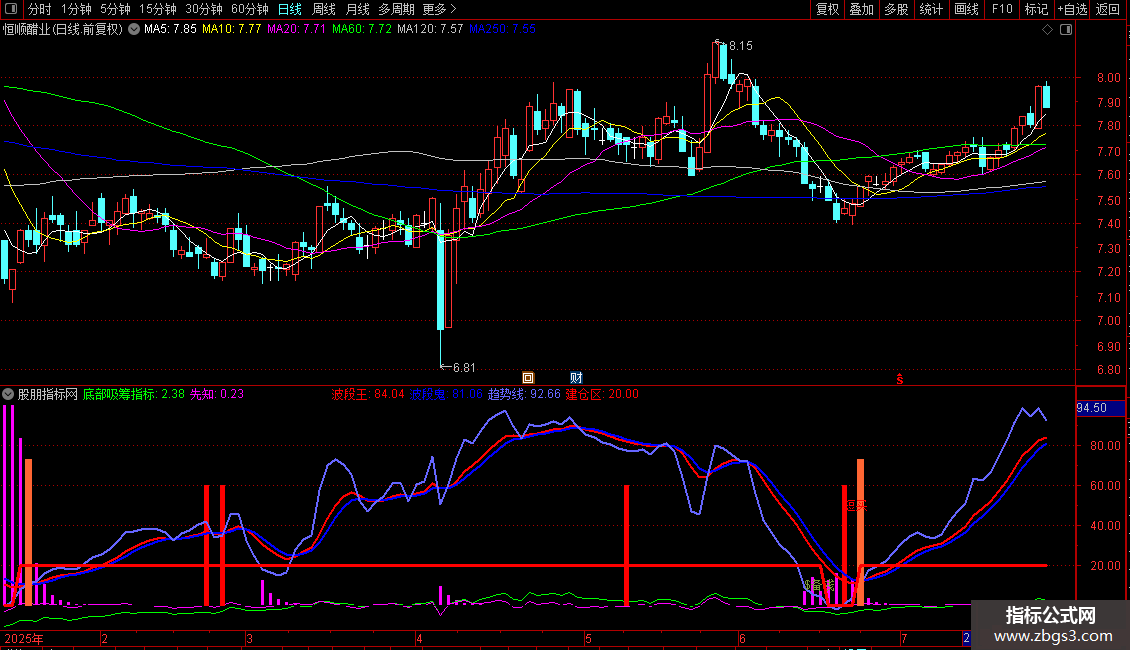Click the 回 event marker icon
The image size is (1130, 650).
528,378
